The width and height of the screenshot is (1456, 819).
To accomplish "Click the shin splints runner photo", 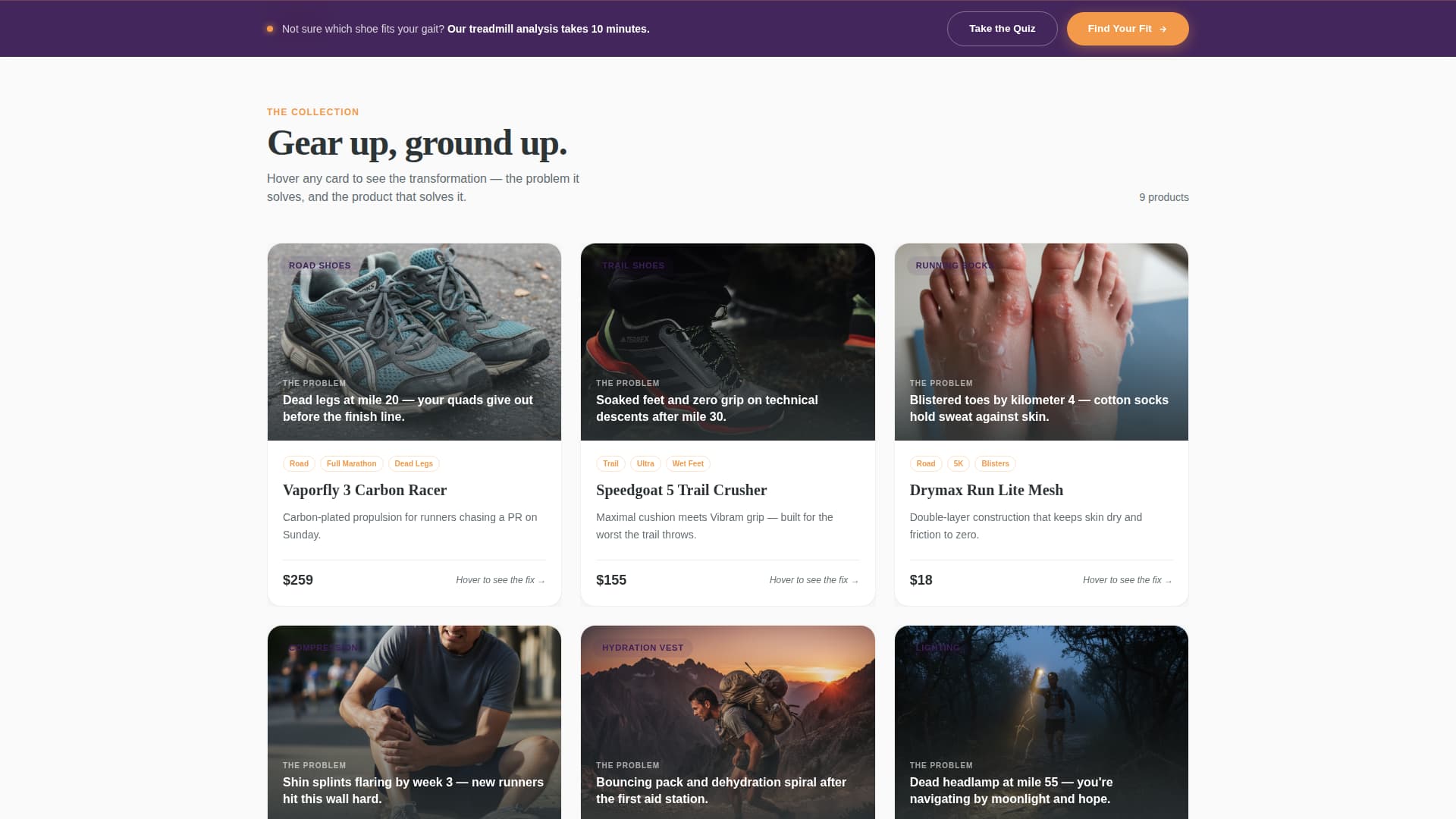I will (x=414, y=722).
